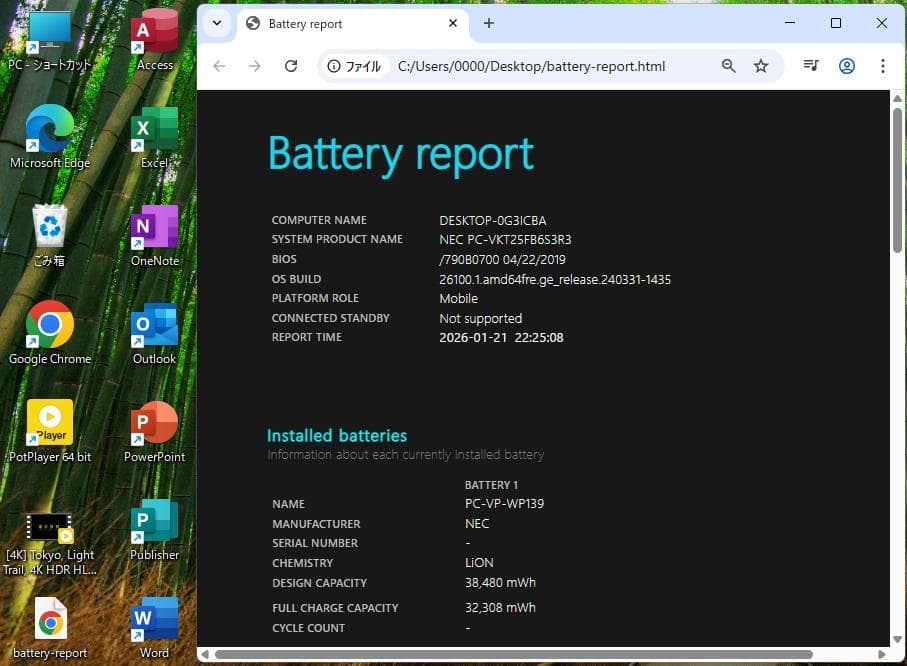Open the media controls panel in Chrome
907x666 pixels.
coord(811,66)
